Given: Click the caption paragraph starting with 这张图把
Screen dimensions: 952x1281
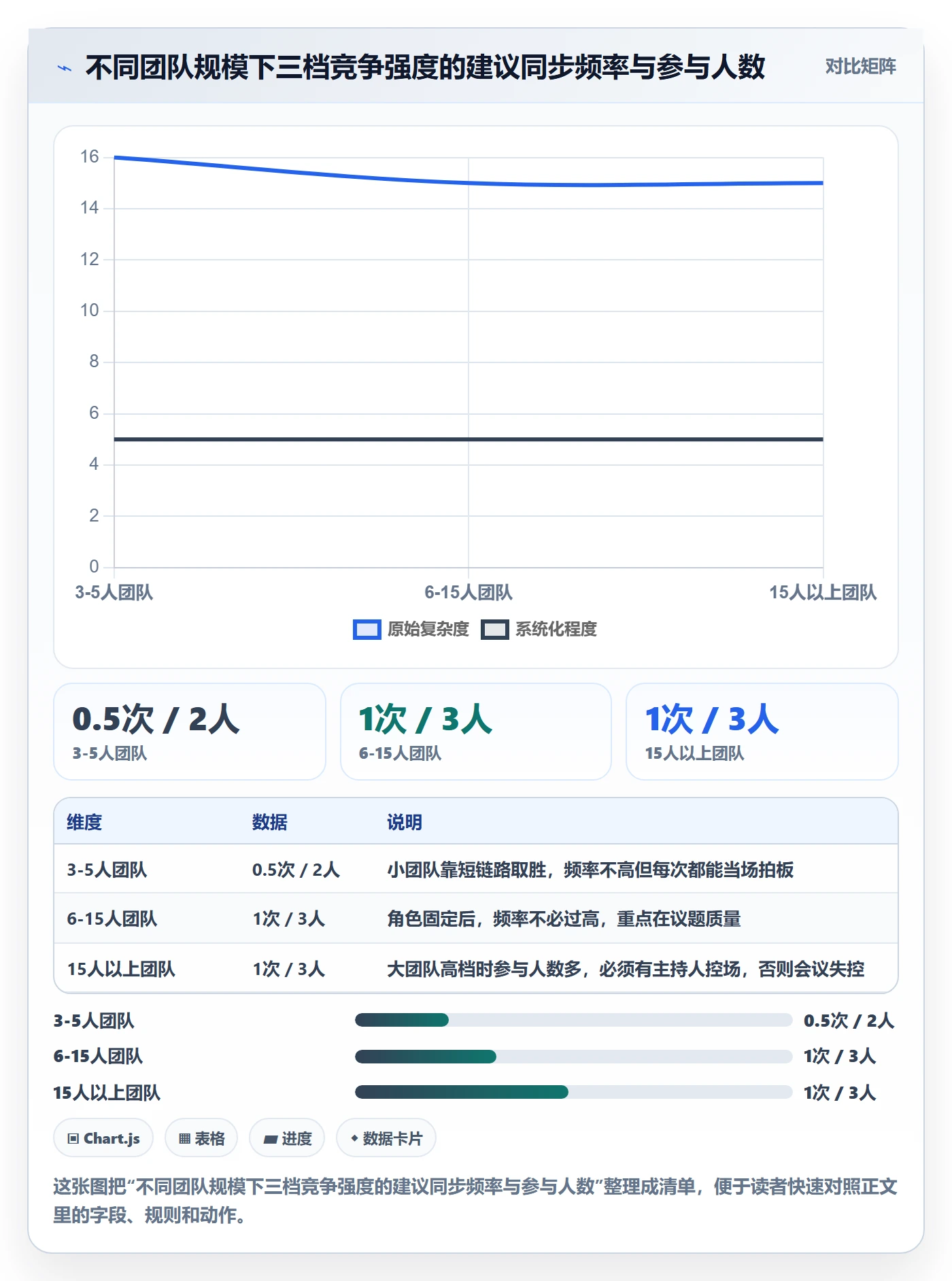Looking at the screenshot, I should click(475, 1201).
